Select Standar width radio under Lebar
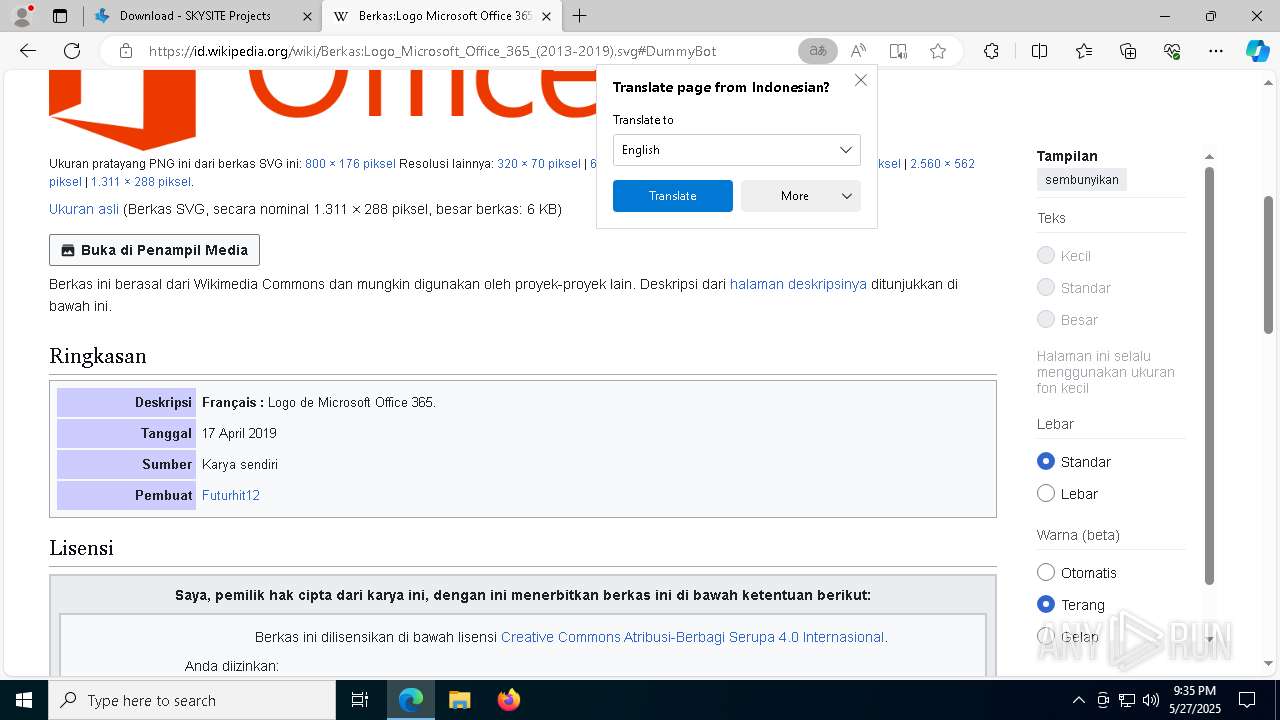The width and height of the screenshot is (1280, 720). tap(1046, 462)
